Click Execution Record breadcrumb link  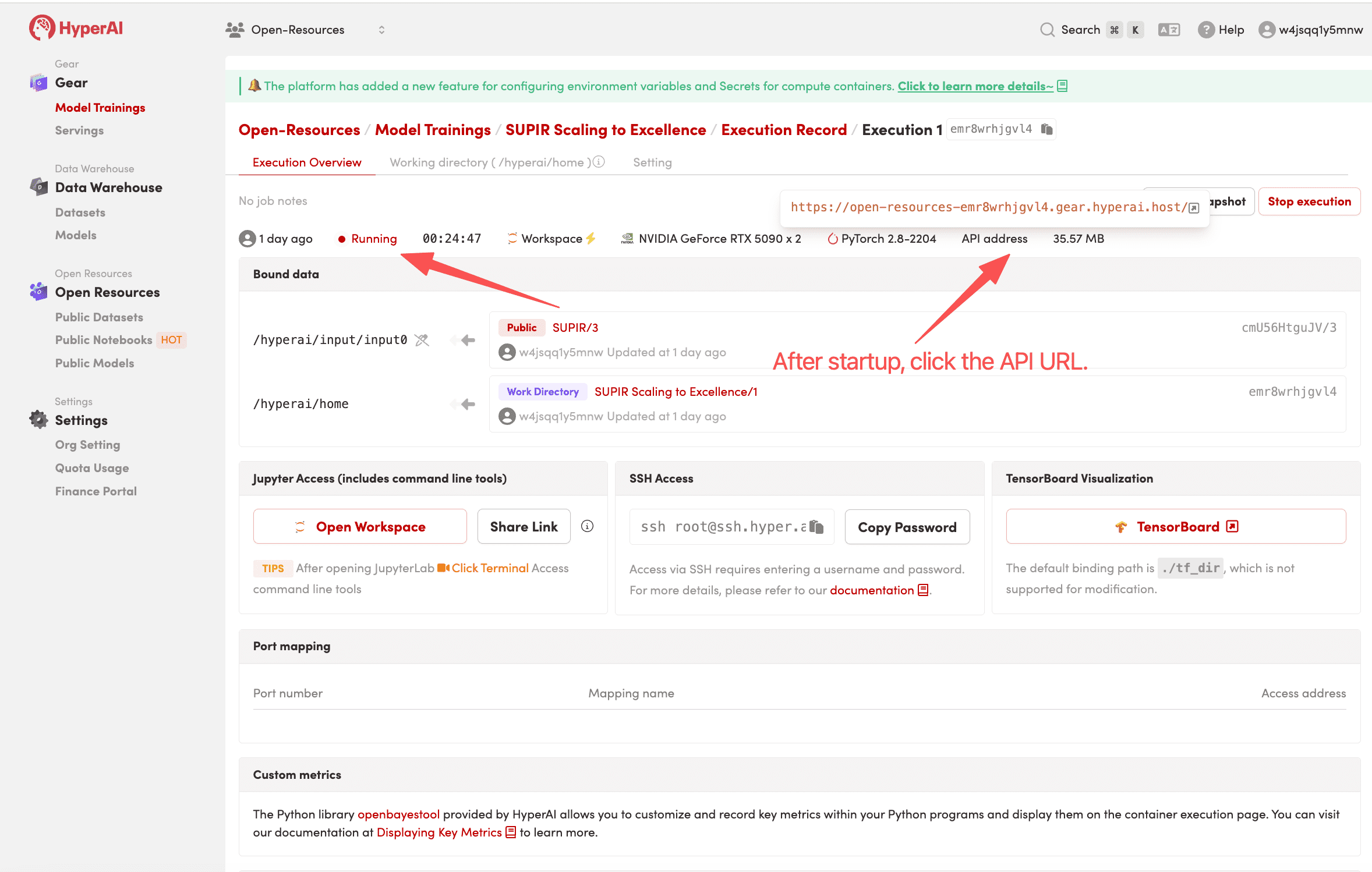point(784,130)
